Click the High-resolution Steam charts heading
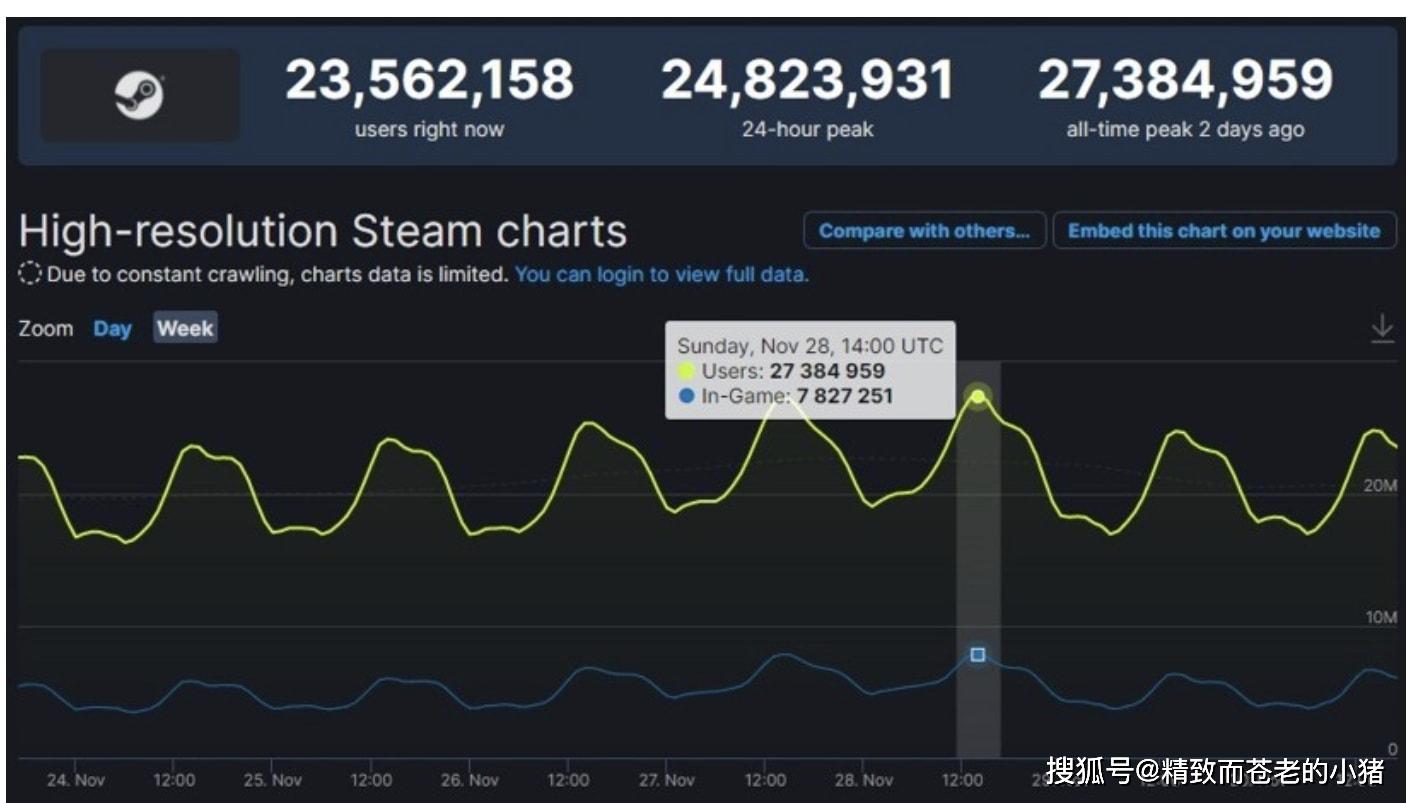The width and height of the screenshot is (1420, 803). pos(322,231)
